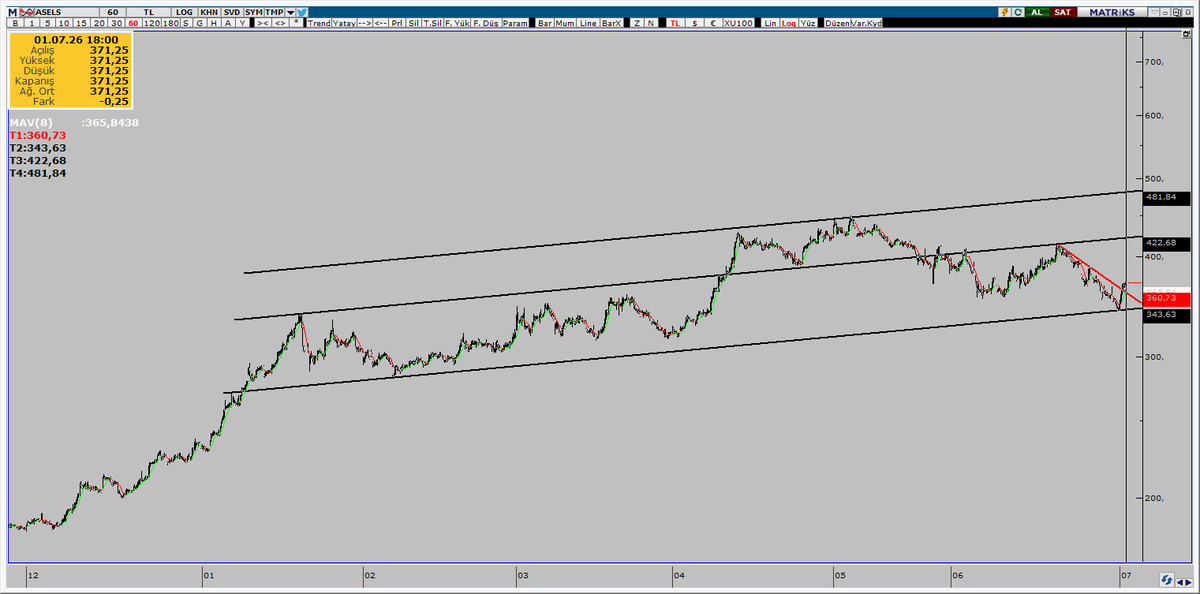1200x594 pixels.
Task: Click the SVD button
Action: (x=232, y=11)
